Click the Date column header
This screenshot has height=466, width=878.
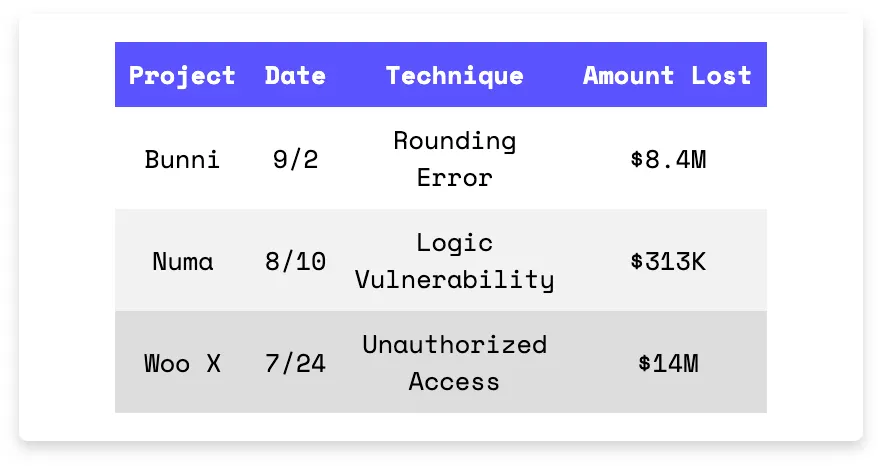[x=295, y=76]
